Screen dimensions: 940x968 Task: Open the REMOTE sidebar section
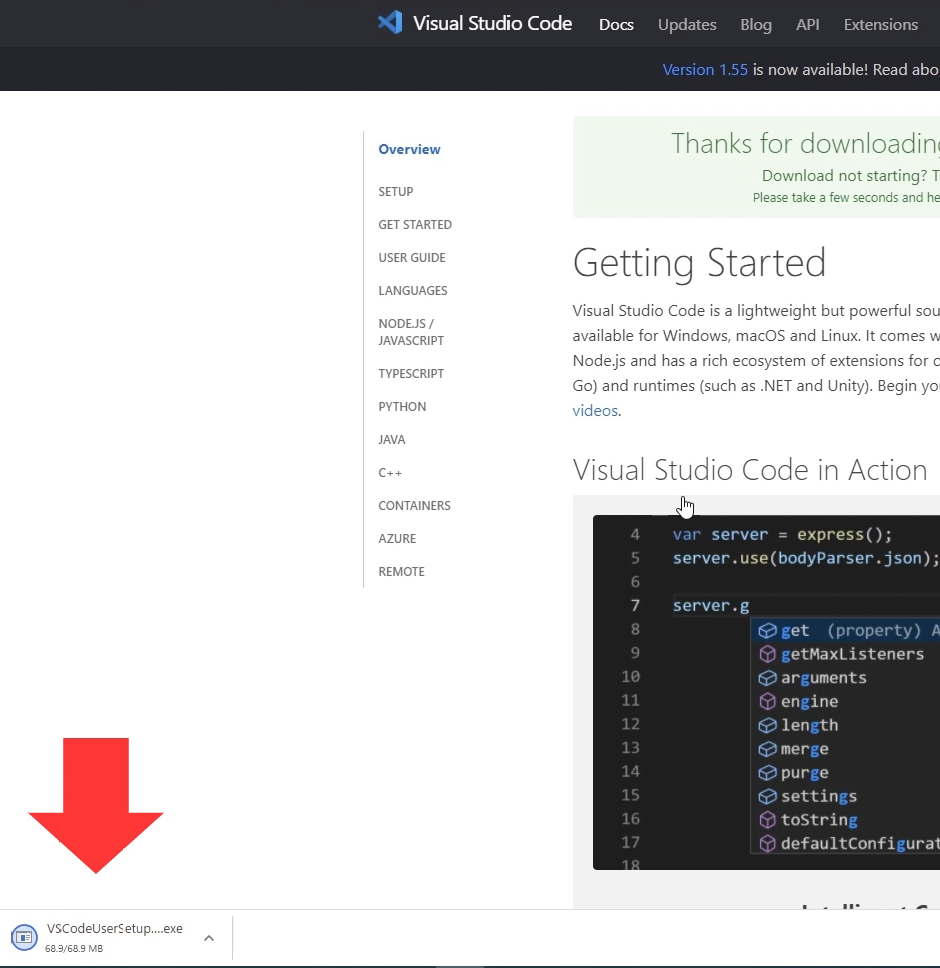402,572
